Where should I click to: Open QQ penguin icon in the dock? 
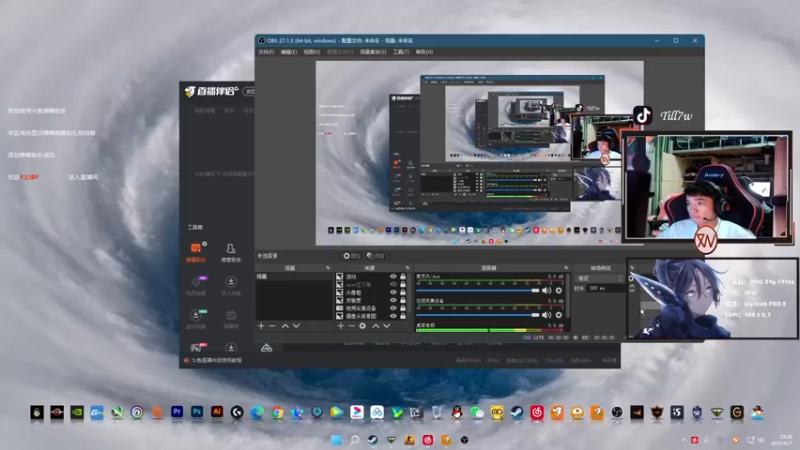[457, 412]
